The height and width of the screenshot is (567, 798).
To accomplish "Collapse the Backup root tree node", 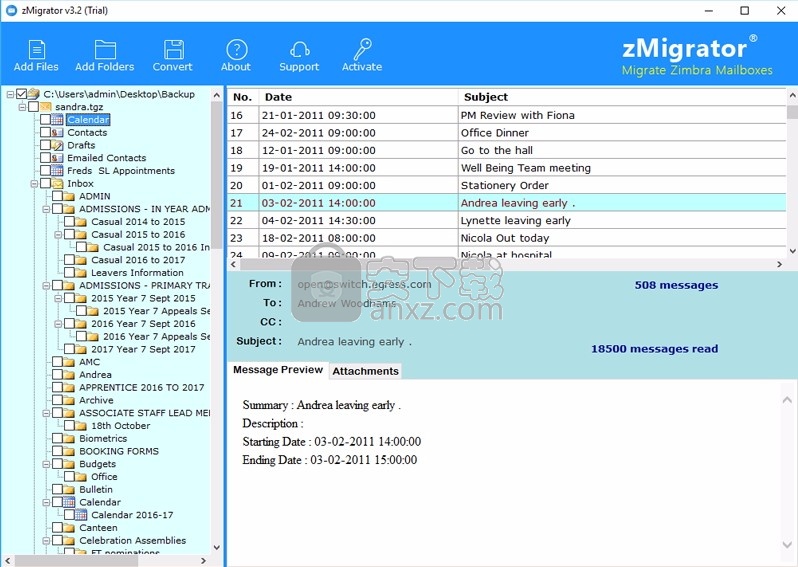I will 10,94.
